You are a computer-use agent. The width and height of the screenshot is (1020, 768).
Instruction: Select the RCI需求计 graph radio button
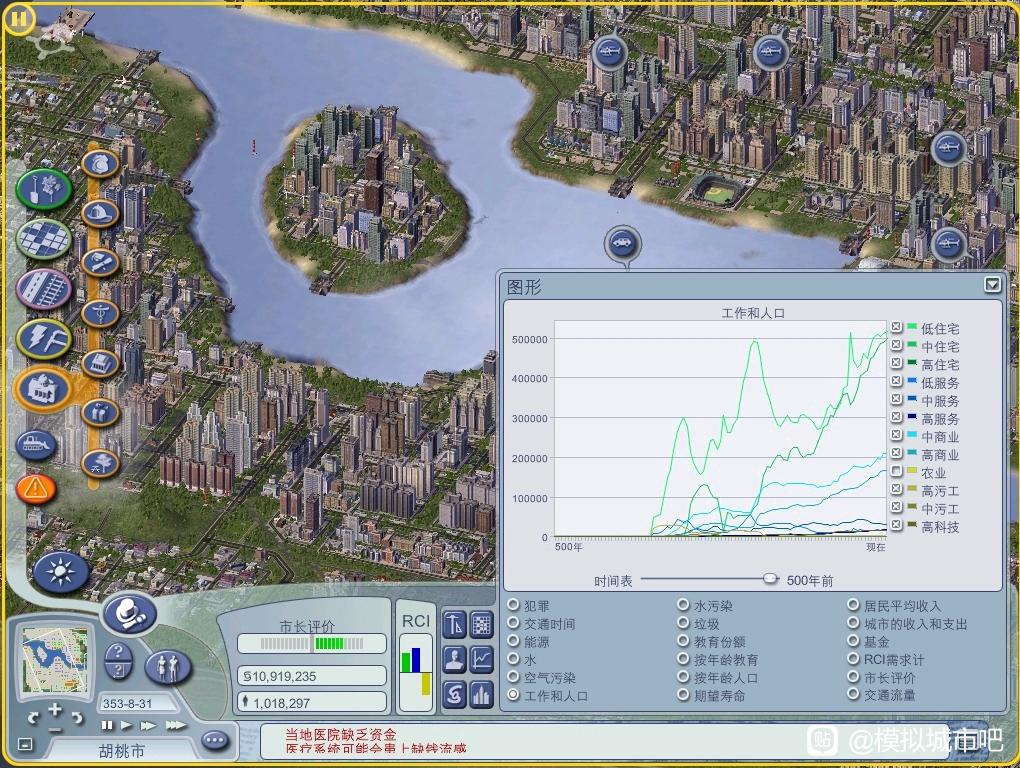tap(853, 659)
